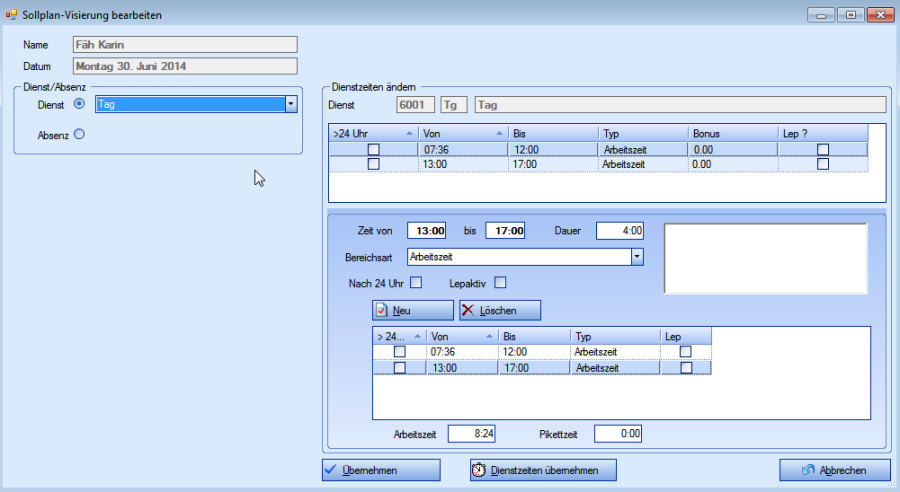Viewport: 900px width, 492px height.
Task: Click the Bonus column header
Action: click(732, 133)
